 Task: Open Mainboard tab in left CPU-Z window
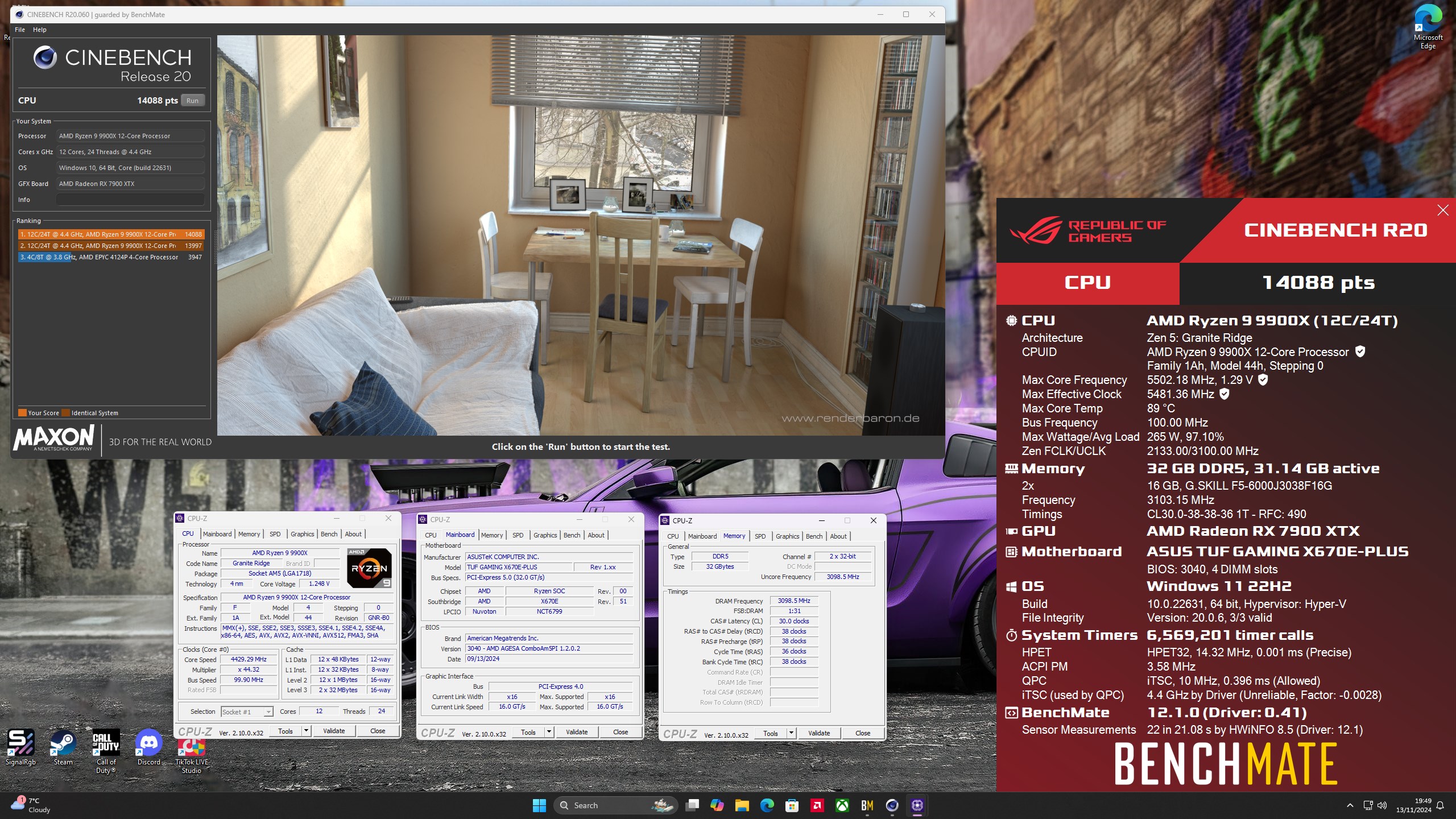point(217,534)
